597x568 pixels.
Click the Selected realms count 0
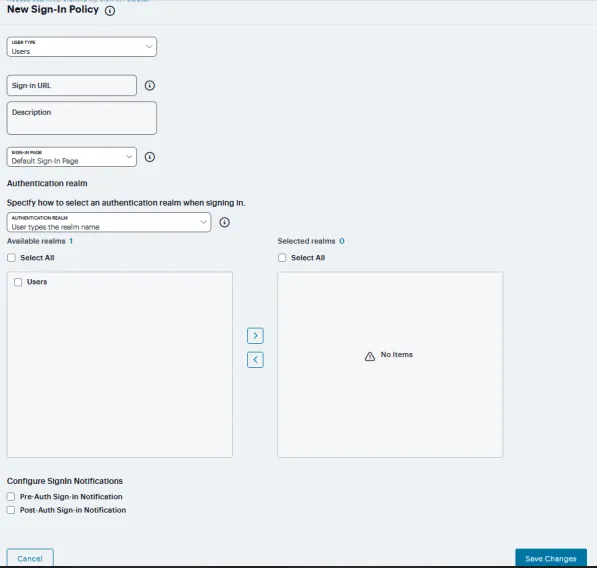point(342,241)
